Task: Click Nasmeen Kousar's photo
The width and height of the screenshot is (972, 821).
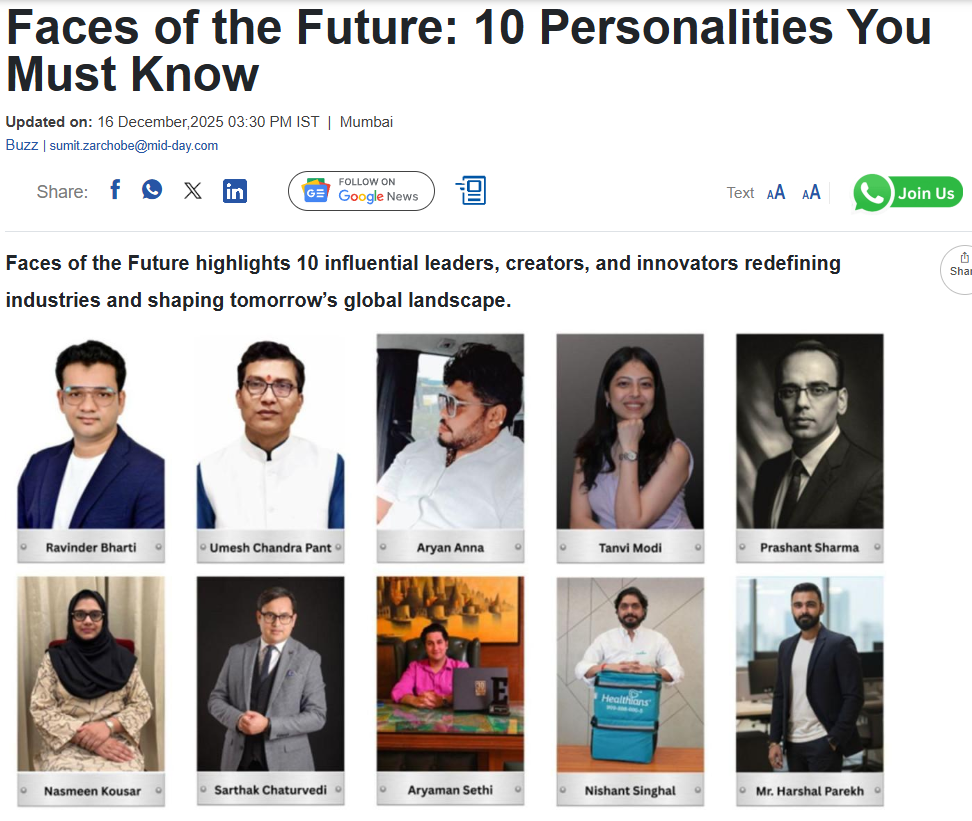Action: pyautogui.click(x=91, y=673)
